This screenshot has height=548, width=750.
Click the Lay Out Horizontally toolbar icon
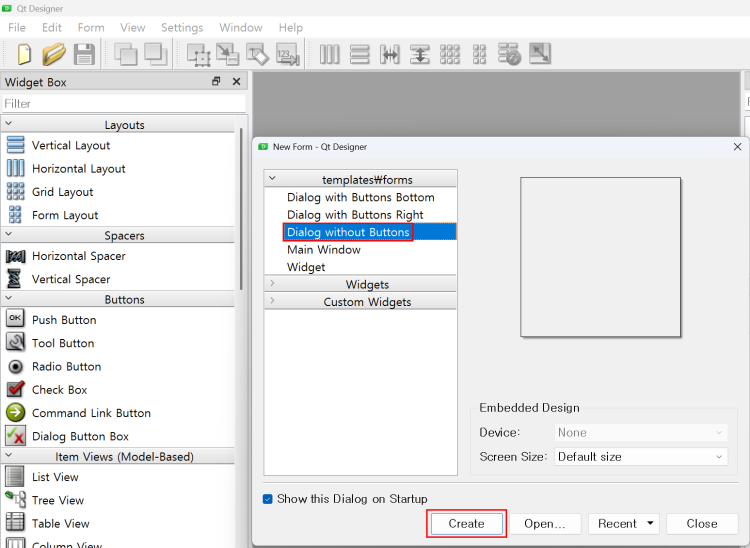tap(330, 54)
